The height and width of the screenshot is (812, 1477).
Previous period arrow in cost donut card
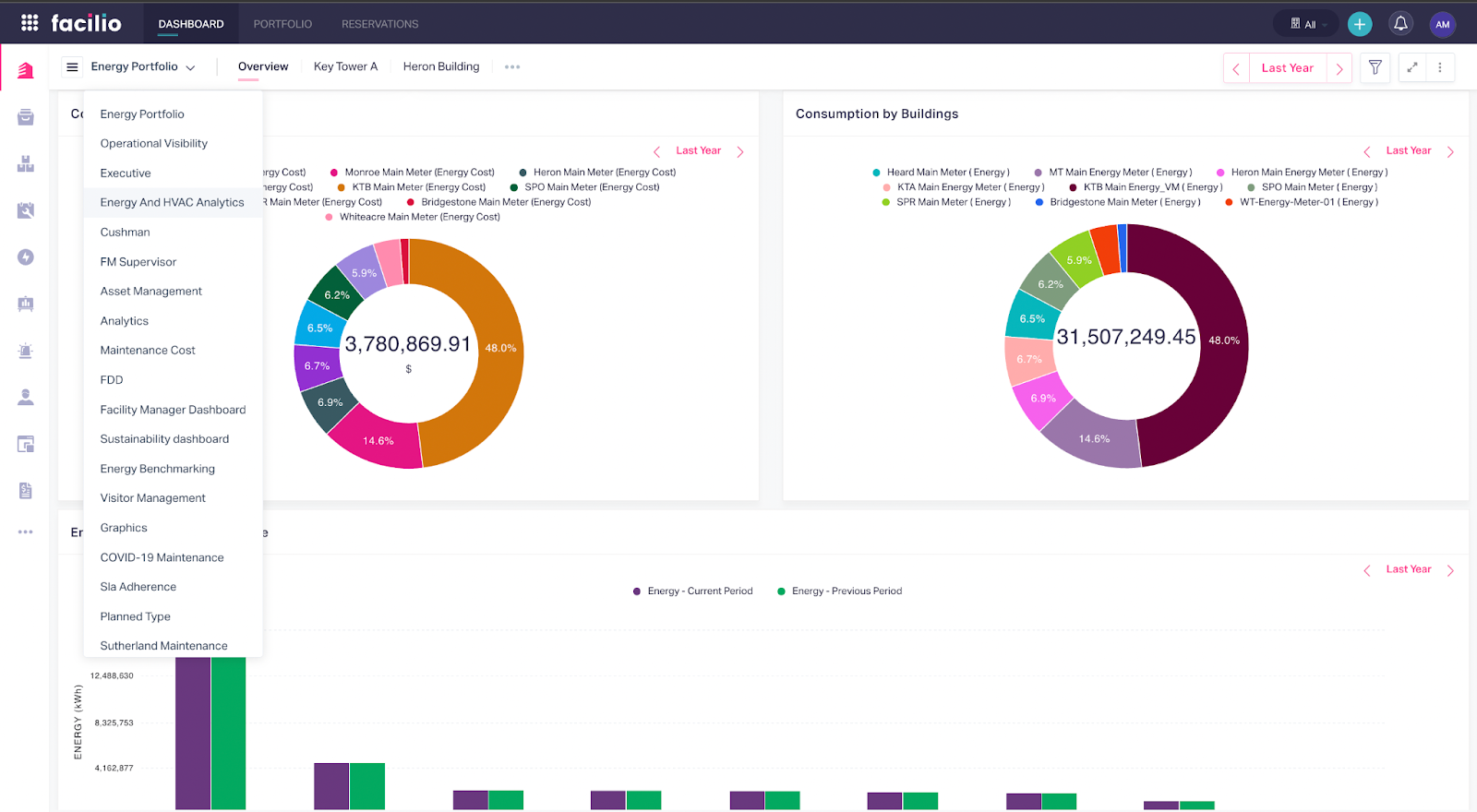[656, 151]
